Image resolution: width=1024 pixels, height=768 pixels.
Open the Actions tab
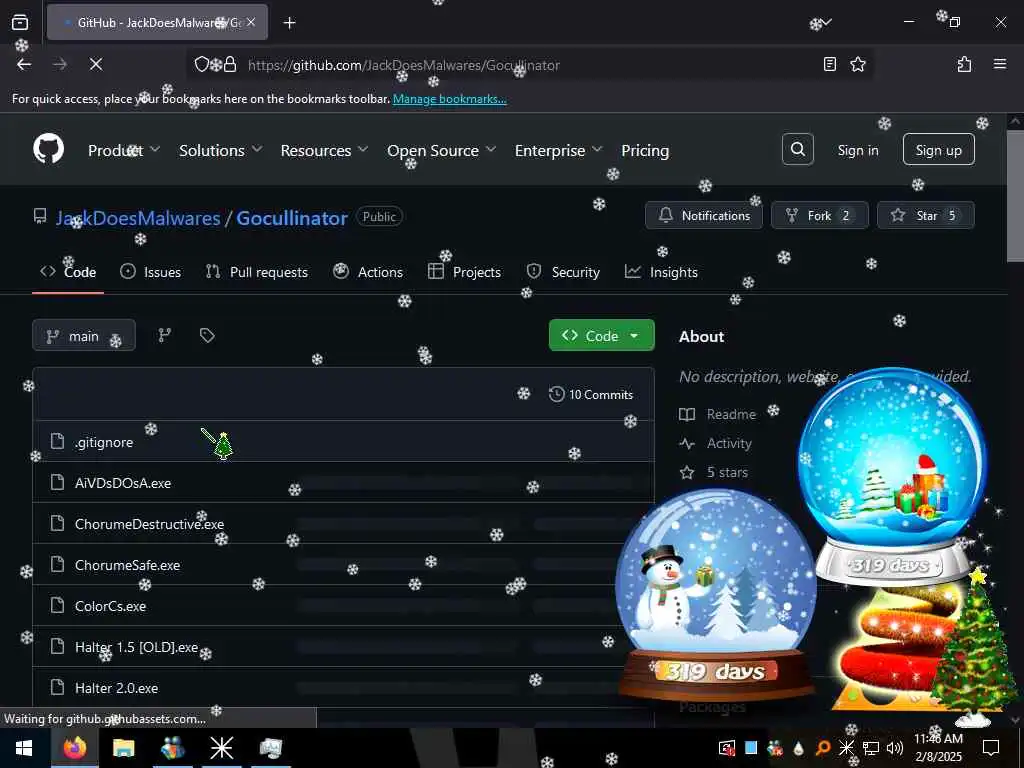(368, 272)
